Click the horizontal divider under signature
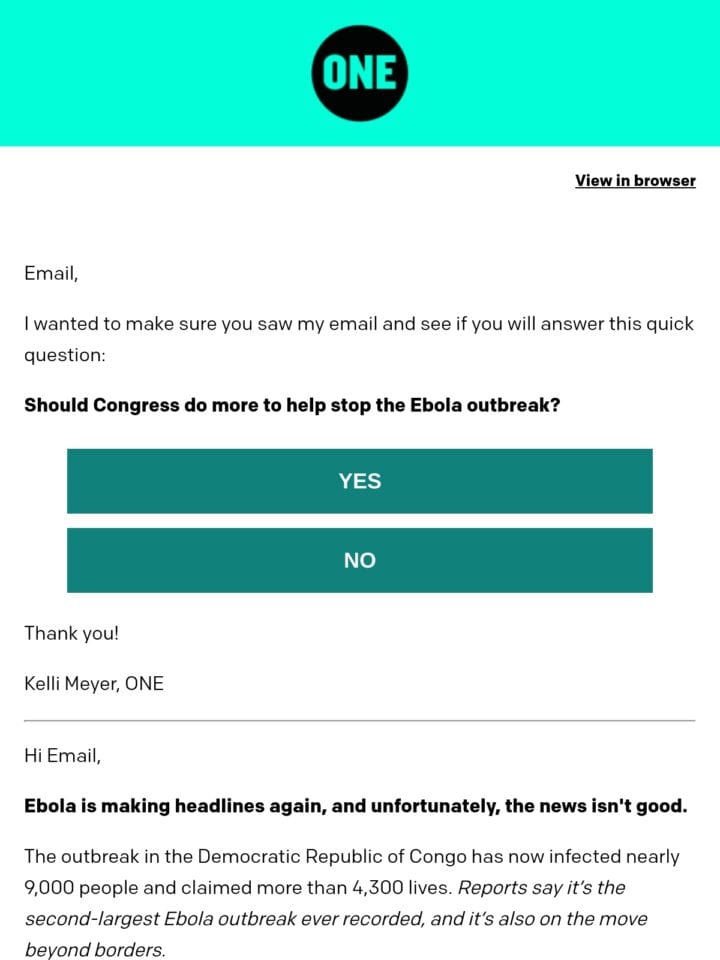720x960 pixels. 359,721
